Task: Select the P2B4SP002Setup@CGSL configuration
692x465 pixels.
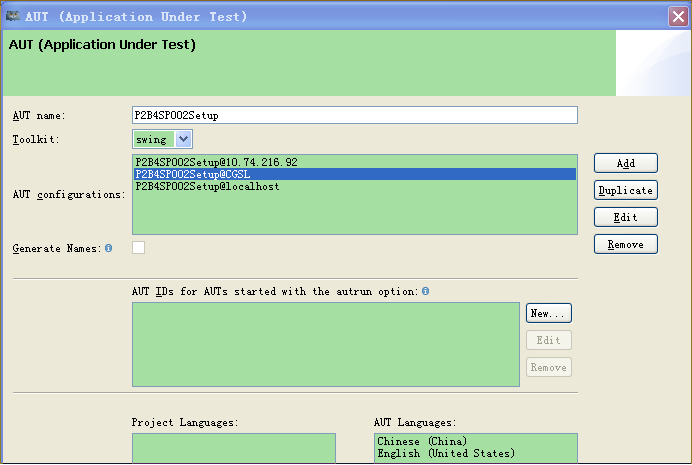Action: tap(355, 174)
